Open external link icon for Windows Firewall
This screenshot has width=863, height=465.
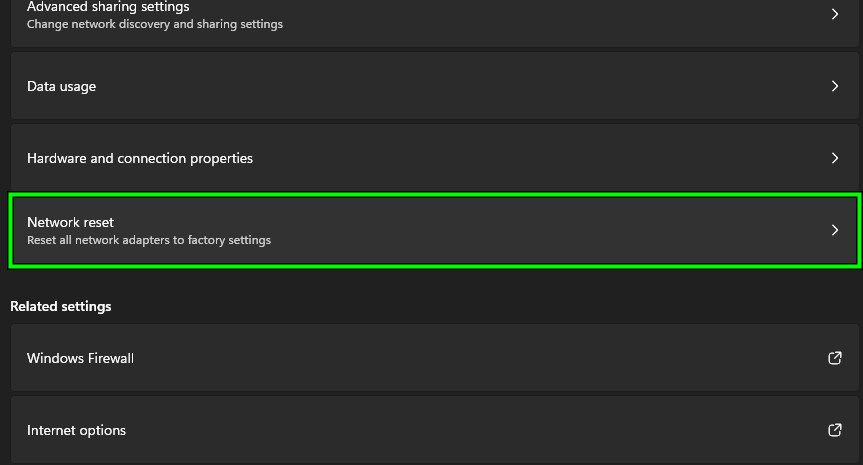coord(835,358)
